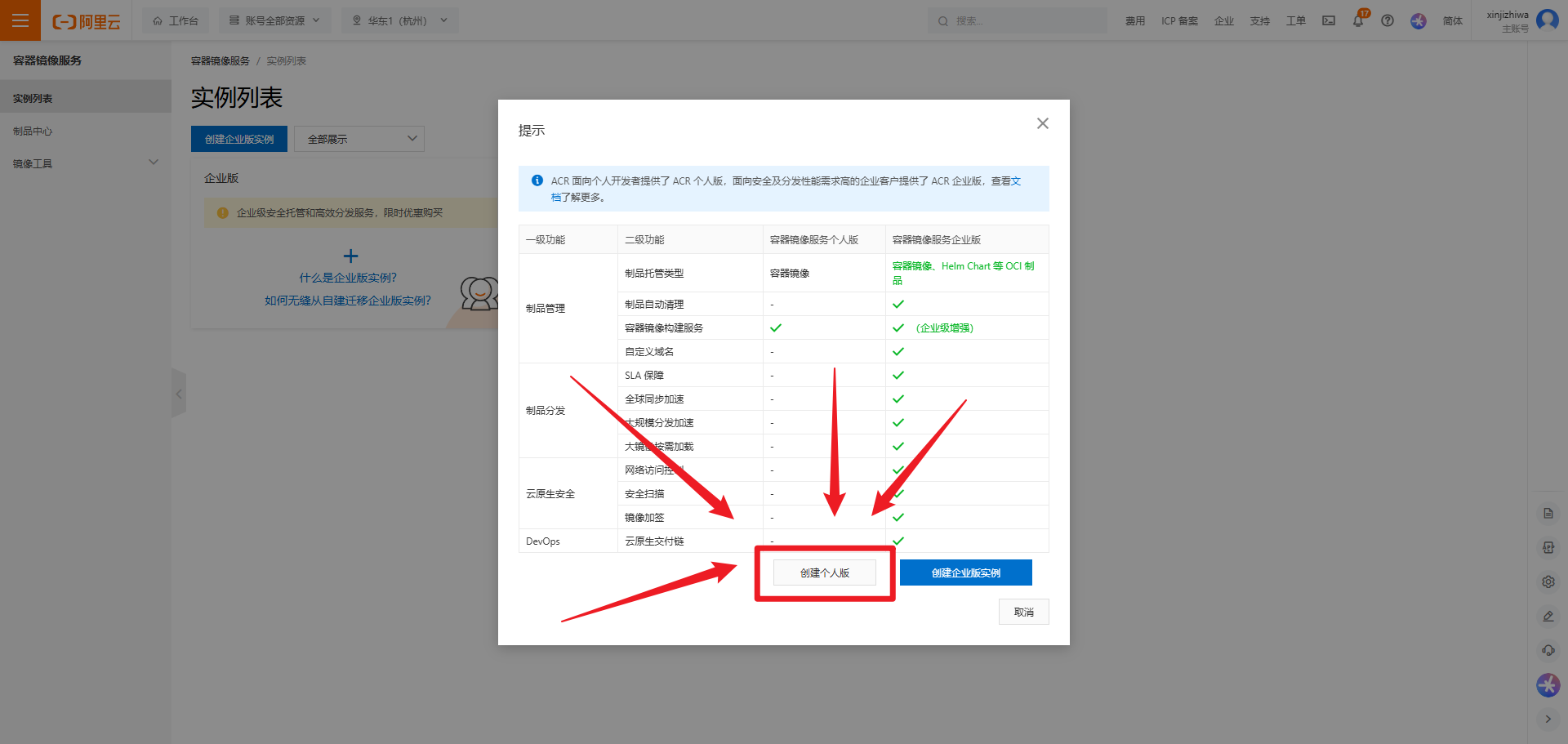
Task: Click the 阿里云 logo
Action: point(87,21)
